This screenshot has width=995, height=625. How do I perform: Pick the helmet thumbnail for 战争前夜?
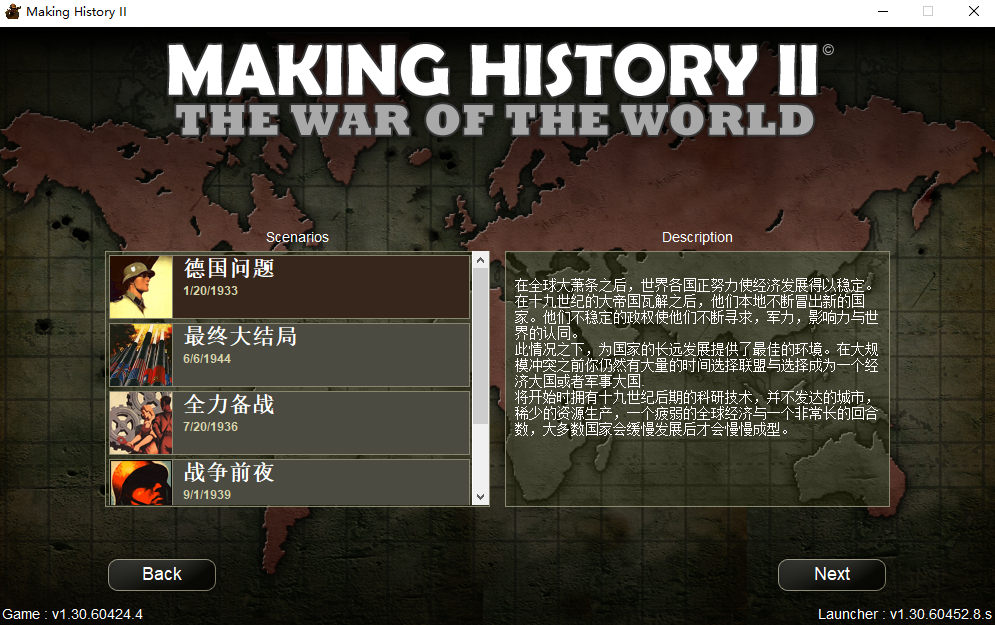click(140, 482)
